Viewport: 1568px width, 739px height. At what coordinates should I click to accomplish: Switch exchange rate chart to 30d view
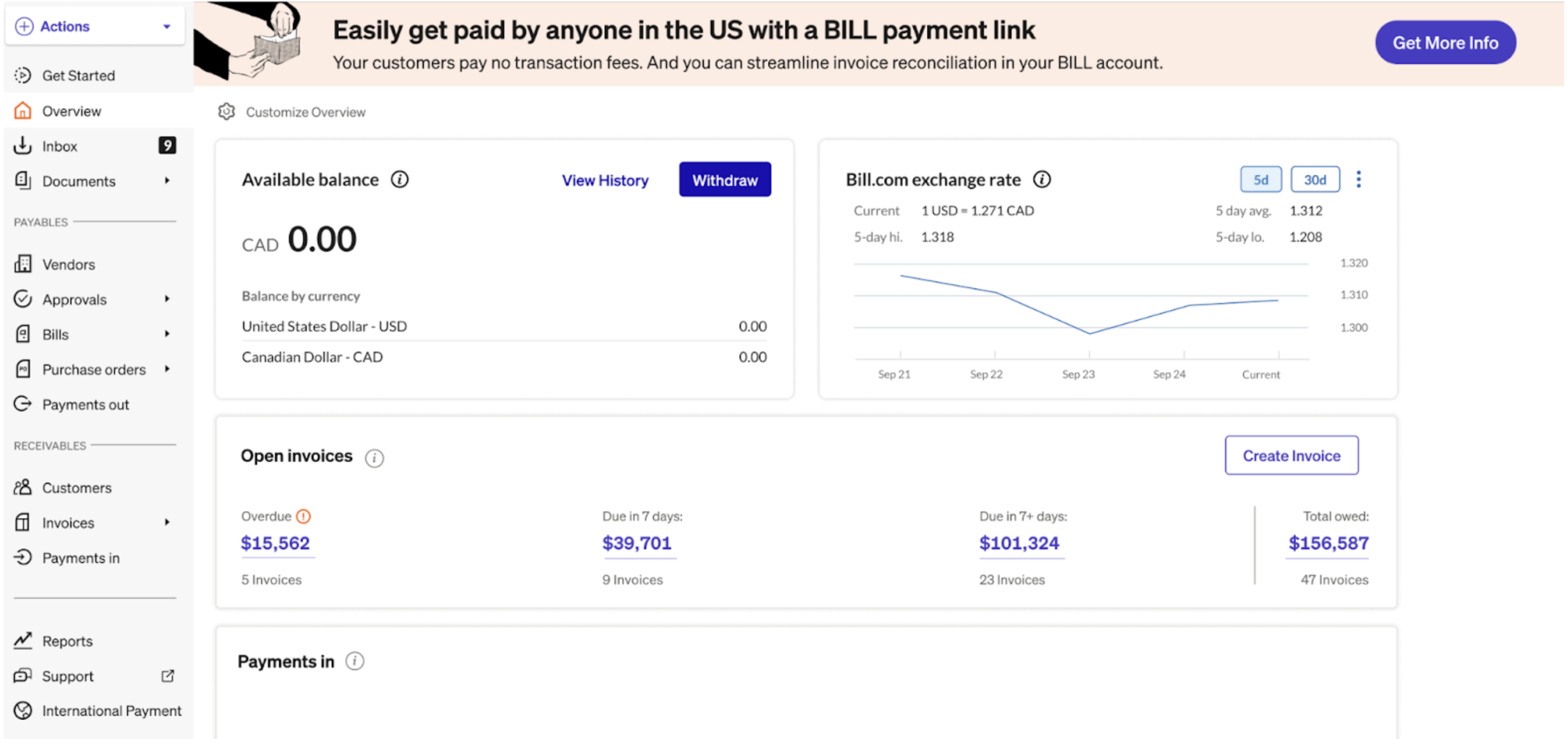click(1315, 179)
